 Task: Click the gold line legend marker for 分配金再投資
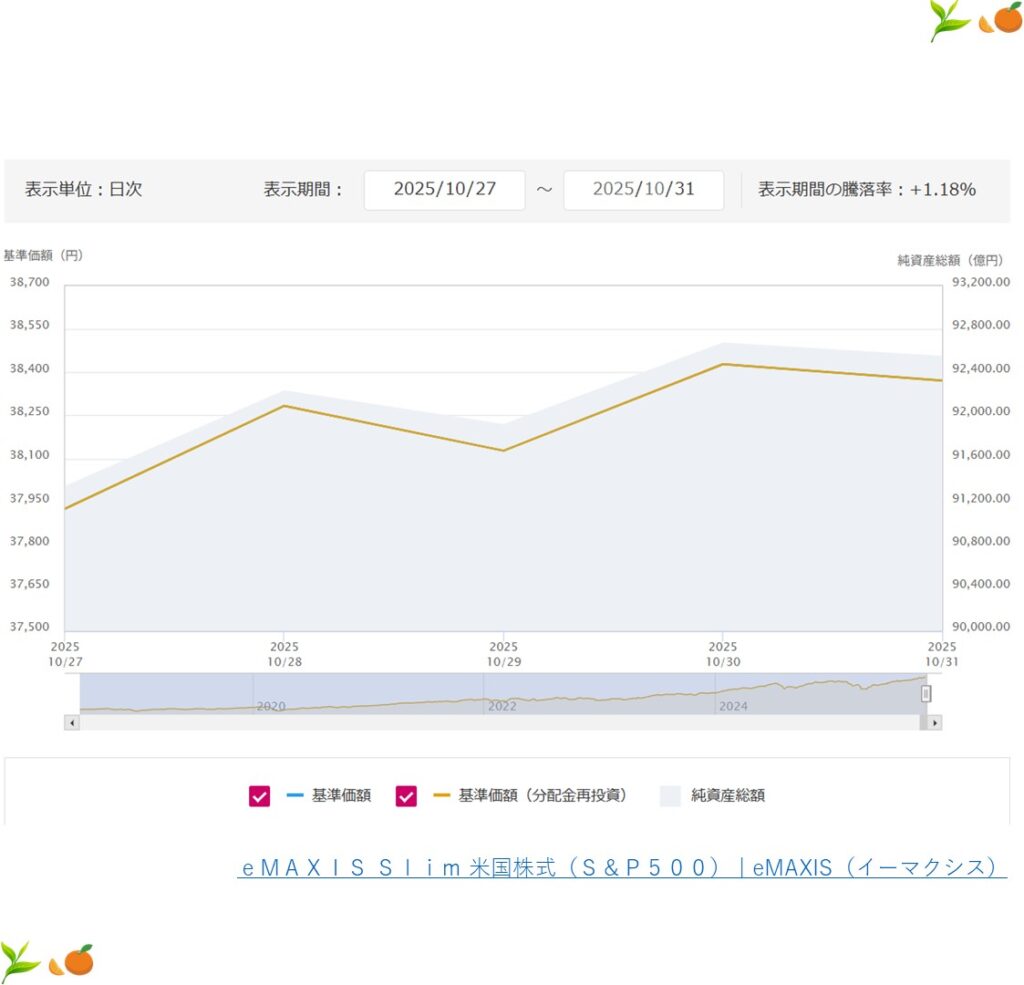(442, 796)
